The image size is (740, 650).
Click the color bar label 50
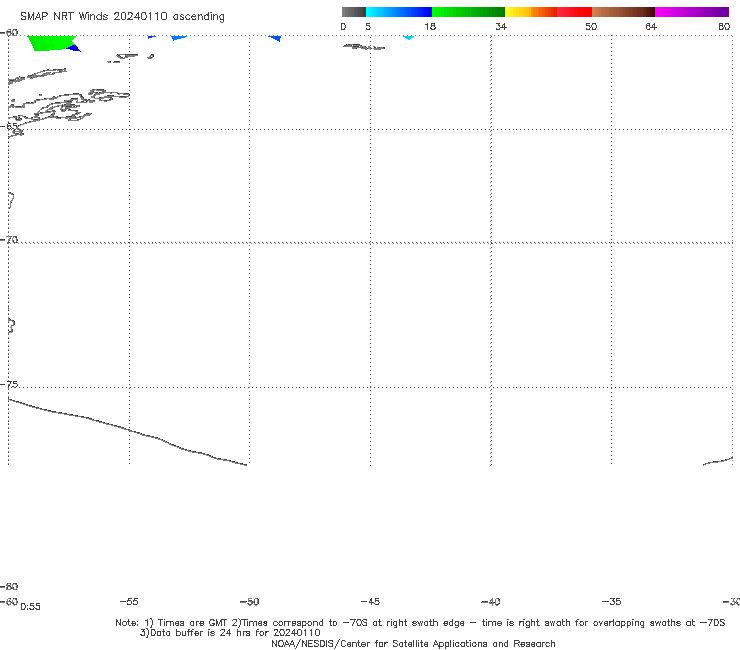[x=591, y=26]
